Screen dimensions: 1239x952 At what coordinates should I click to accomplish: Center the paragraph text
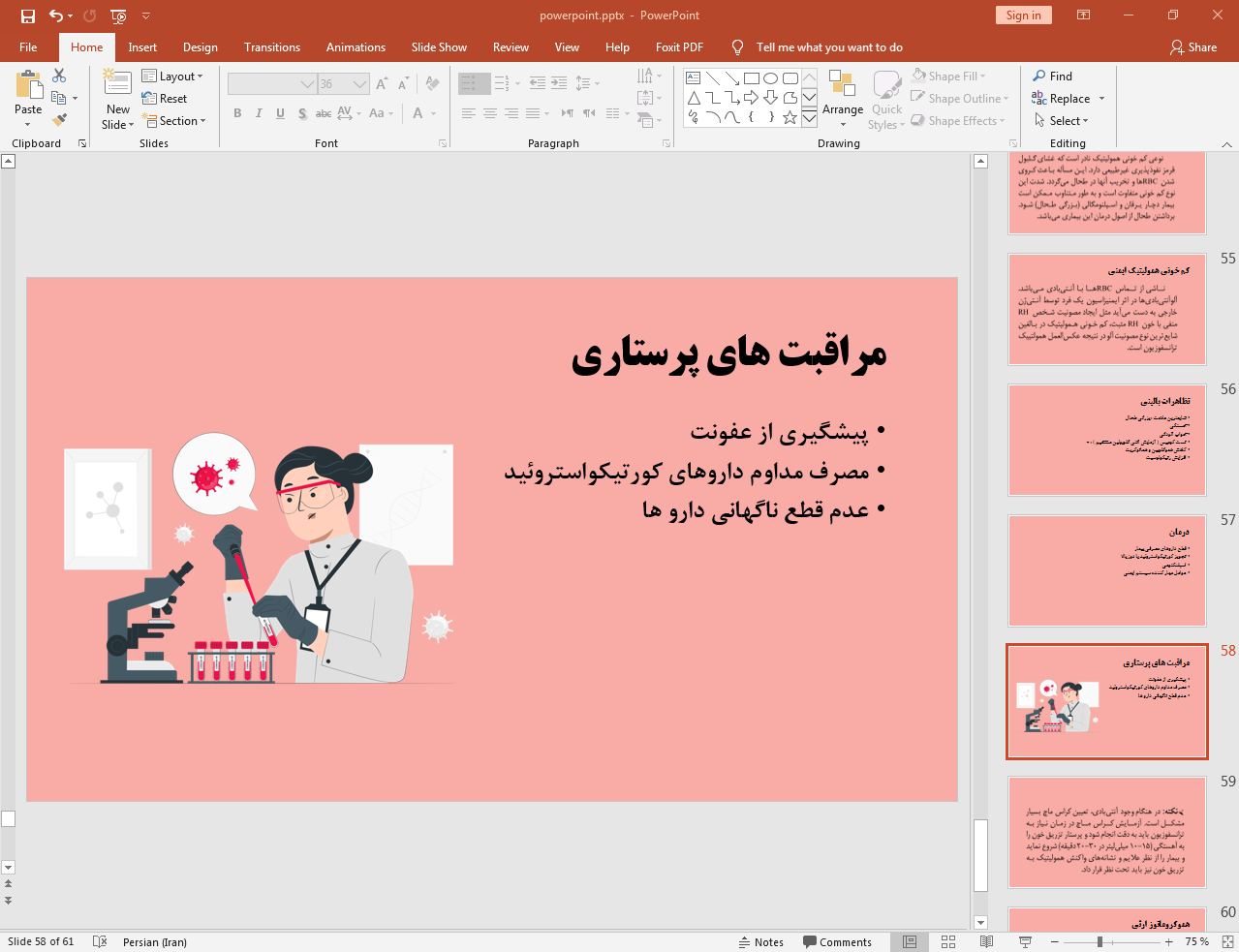click(490, 113)
